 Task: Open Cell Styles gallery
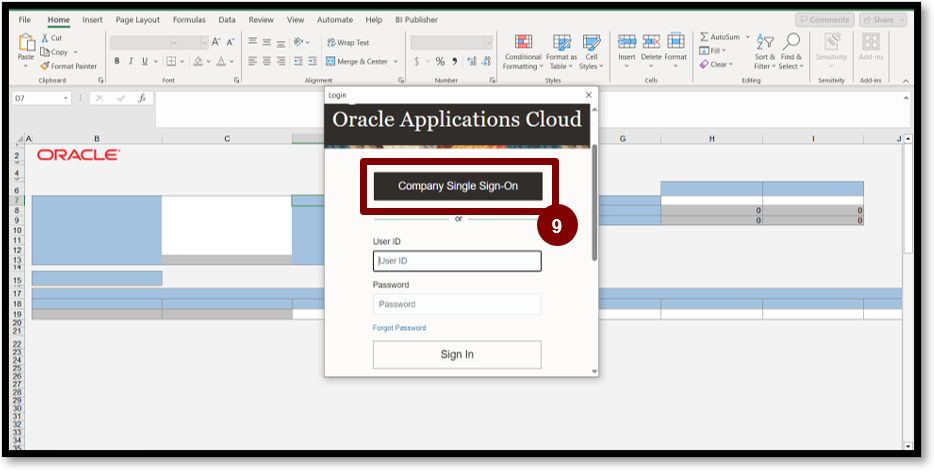tap(591, 52)
